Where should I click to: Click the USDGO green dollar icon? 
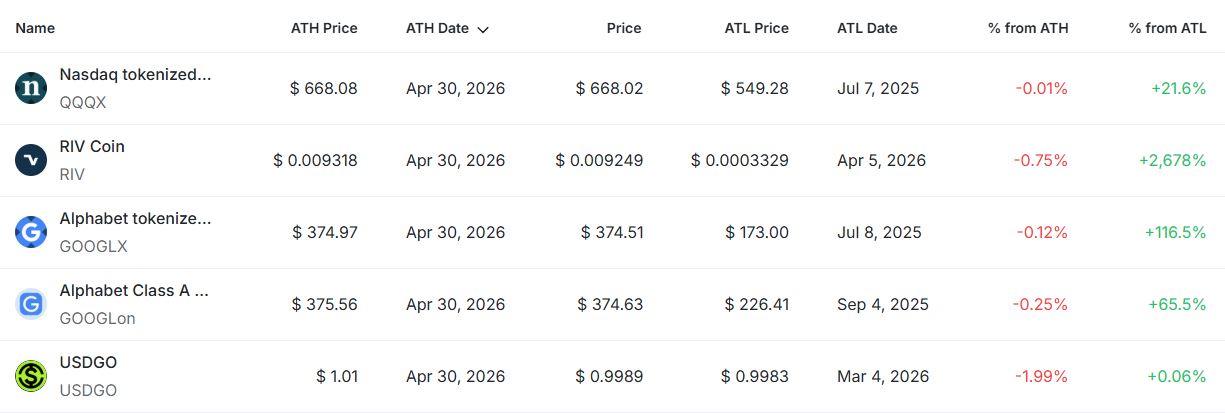pos(31,376)
